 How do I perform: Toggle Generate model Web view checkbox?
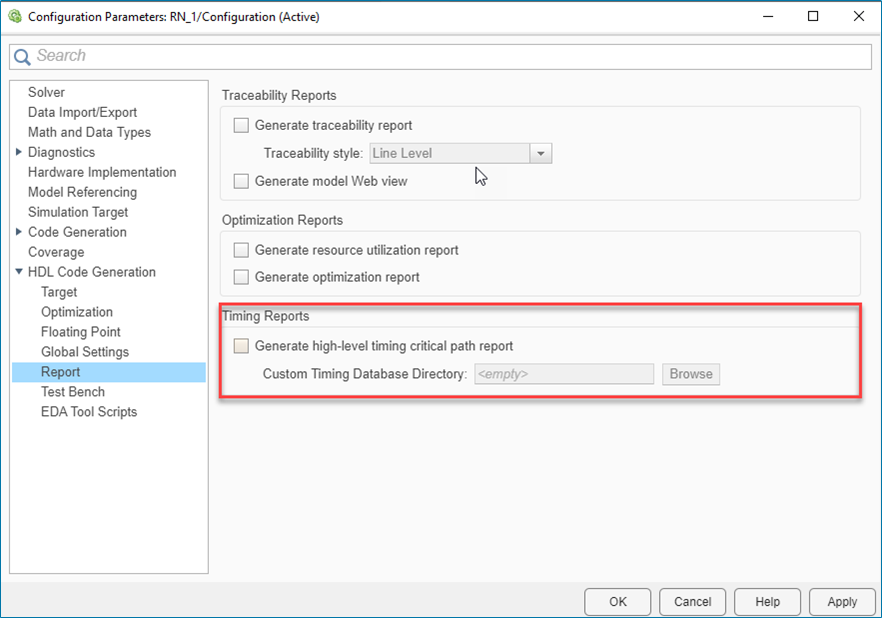coord(241,181)
